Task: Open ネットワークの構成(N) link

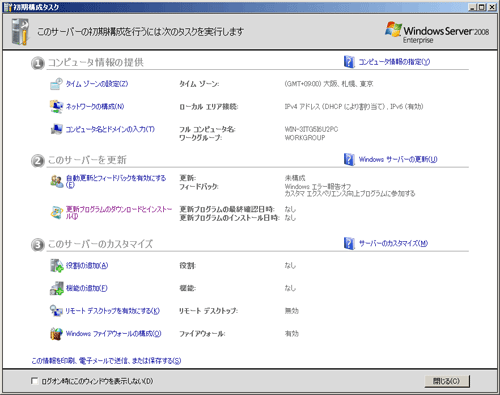Action: pos(95,107)
